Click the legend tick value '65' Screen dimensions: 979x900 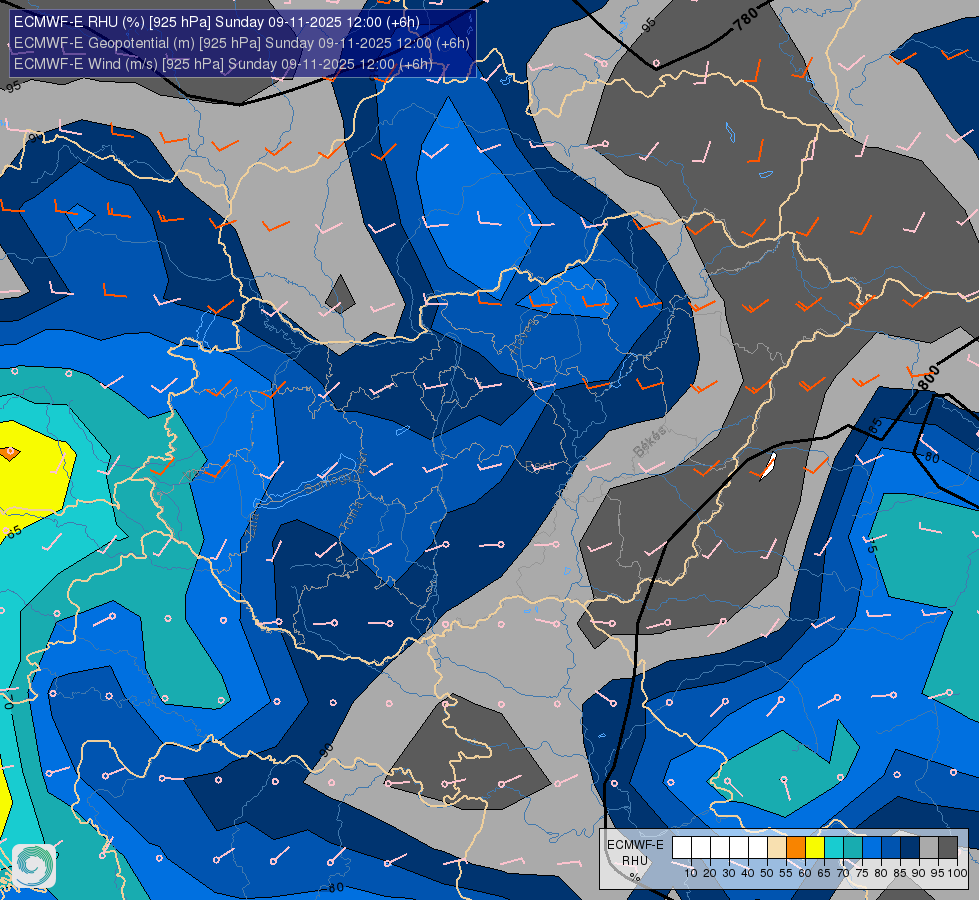(x=824, y=873)
